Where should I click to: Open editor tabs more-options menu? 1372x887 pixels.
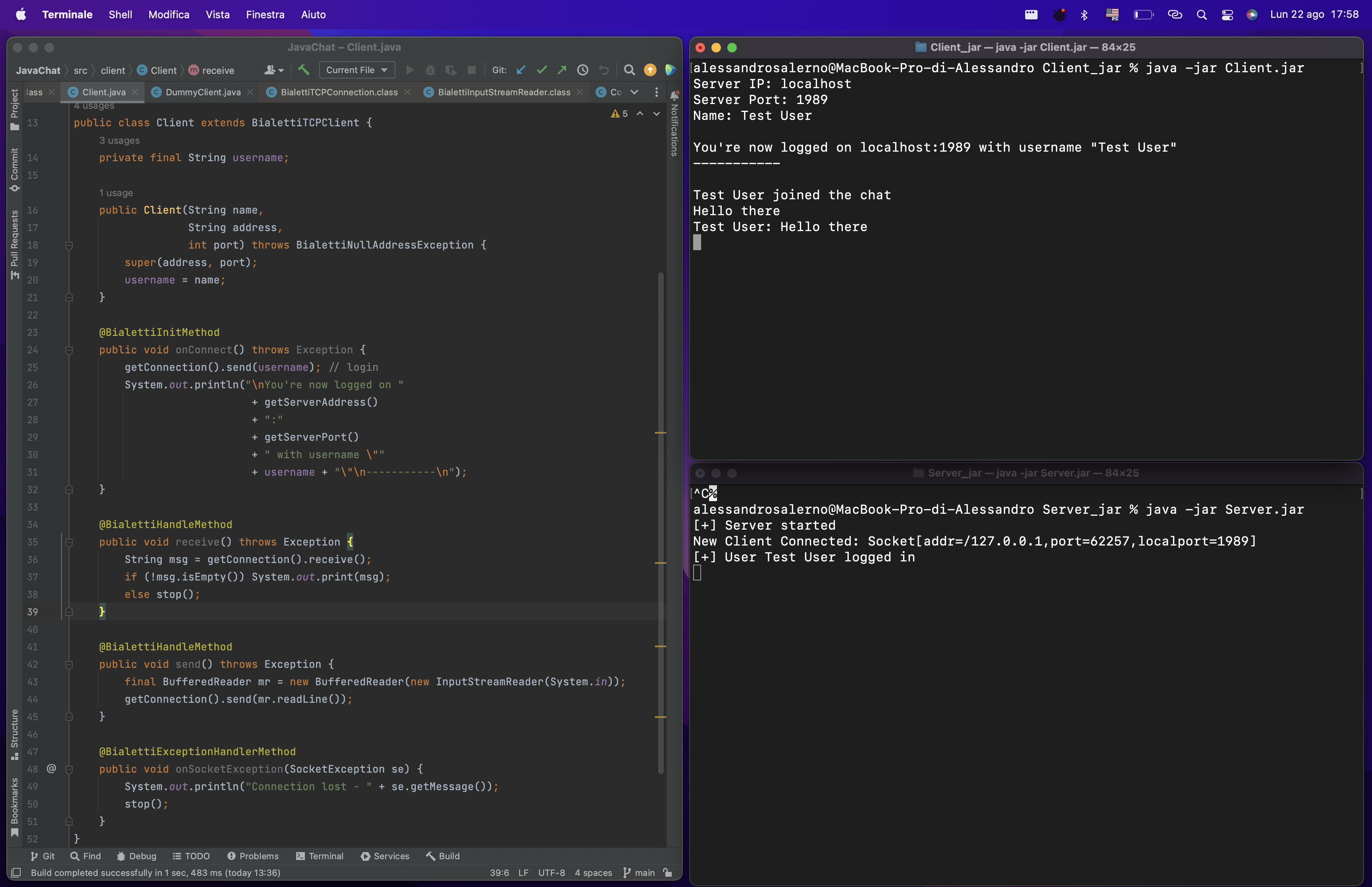click(656, 92)
